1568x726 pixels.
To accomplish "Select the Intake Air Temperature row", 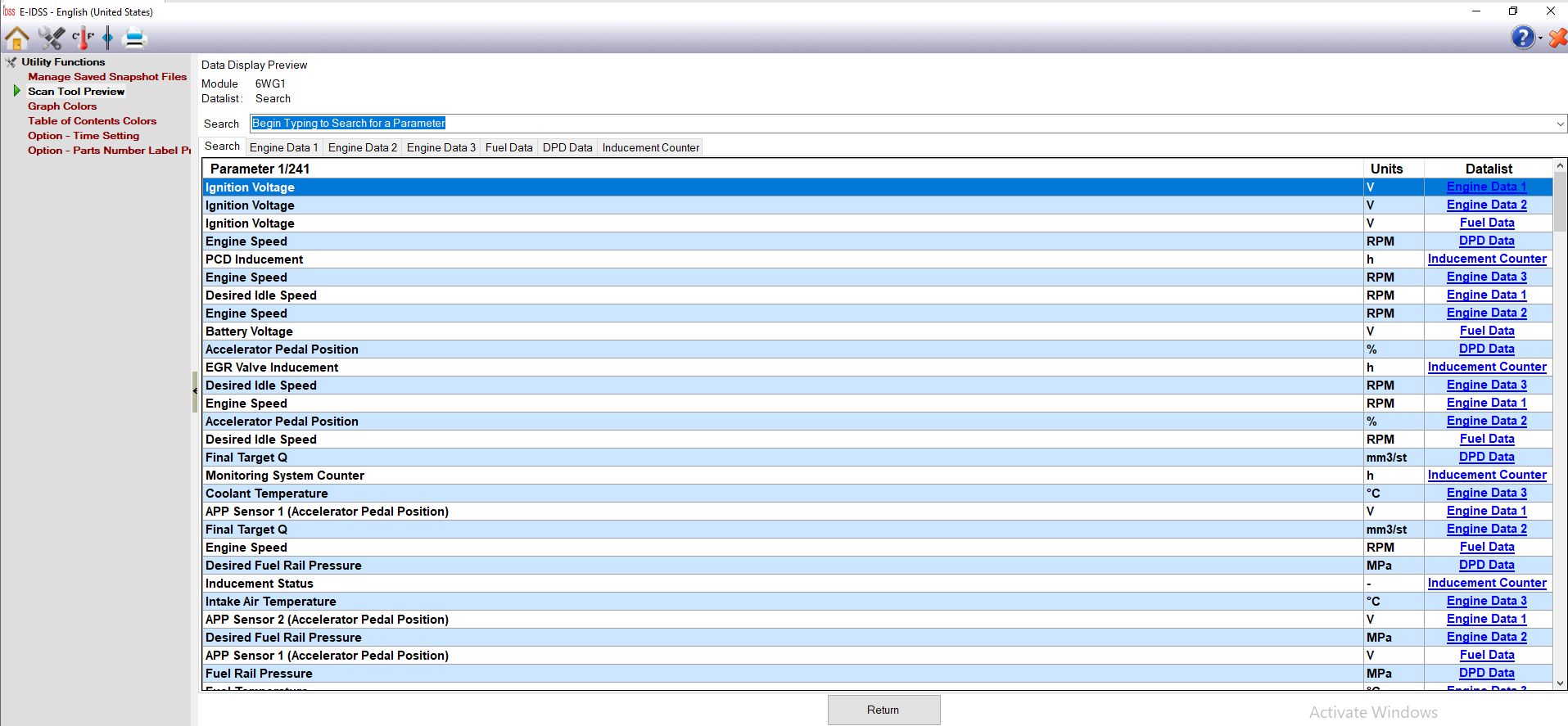I will coord(877,602).
